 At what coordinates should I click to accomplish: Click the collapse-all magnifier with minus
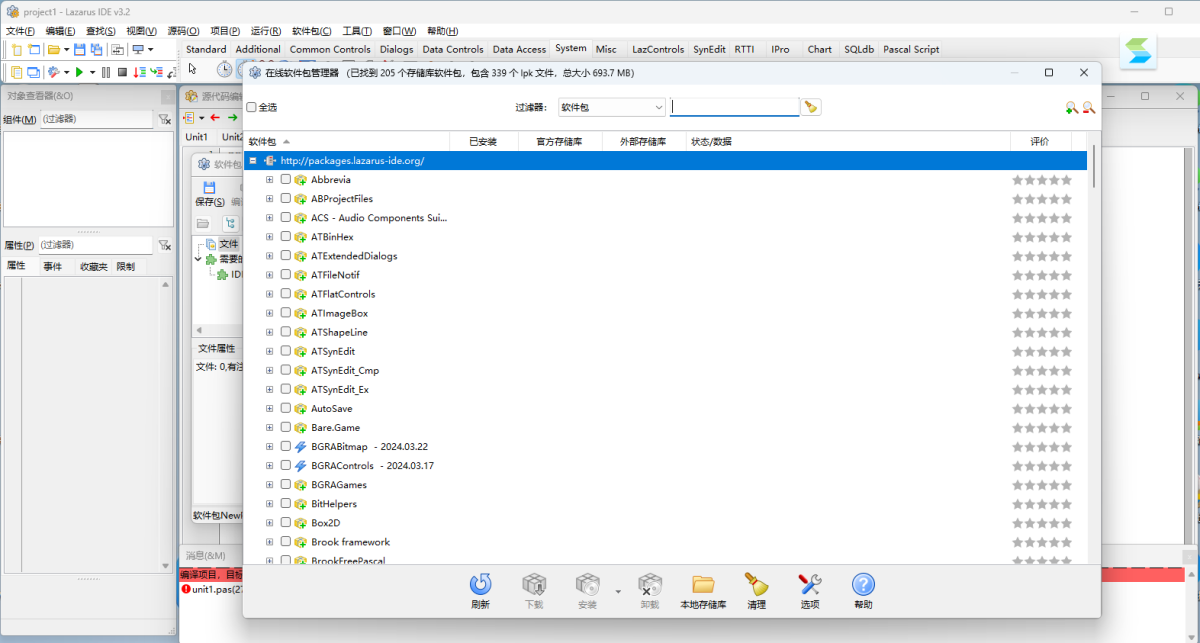pyautogui.click(x=1088, y=108)
